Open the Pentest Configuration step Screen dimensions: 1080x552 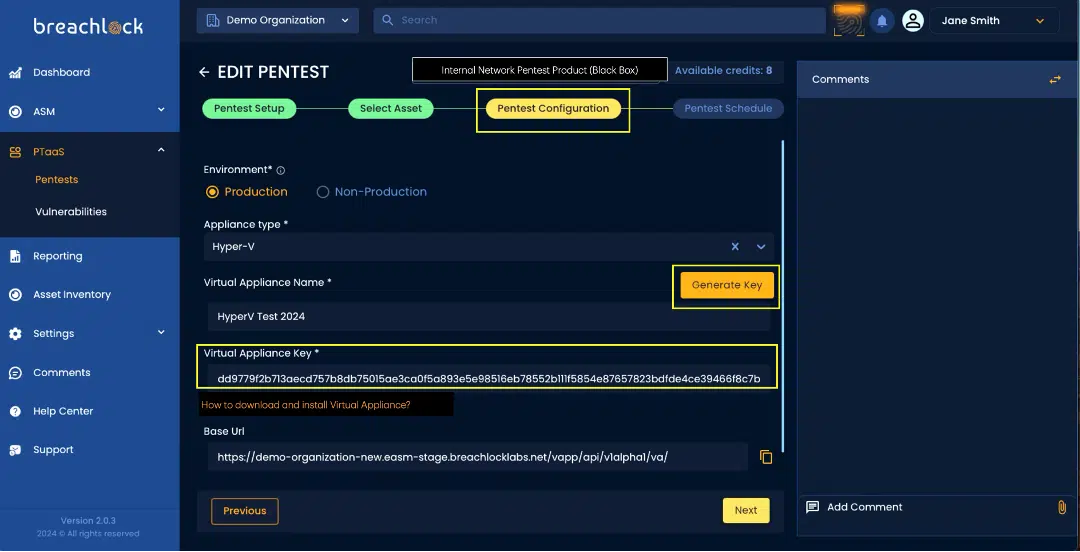553,108
